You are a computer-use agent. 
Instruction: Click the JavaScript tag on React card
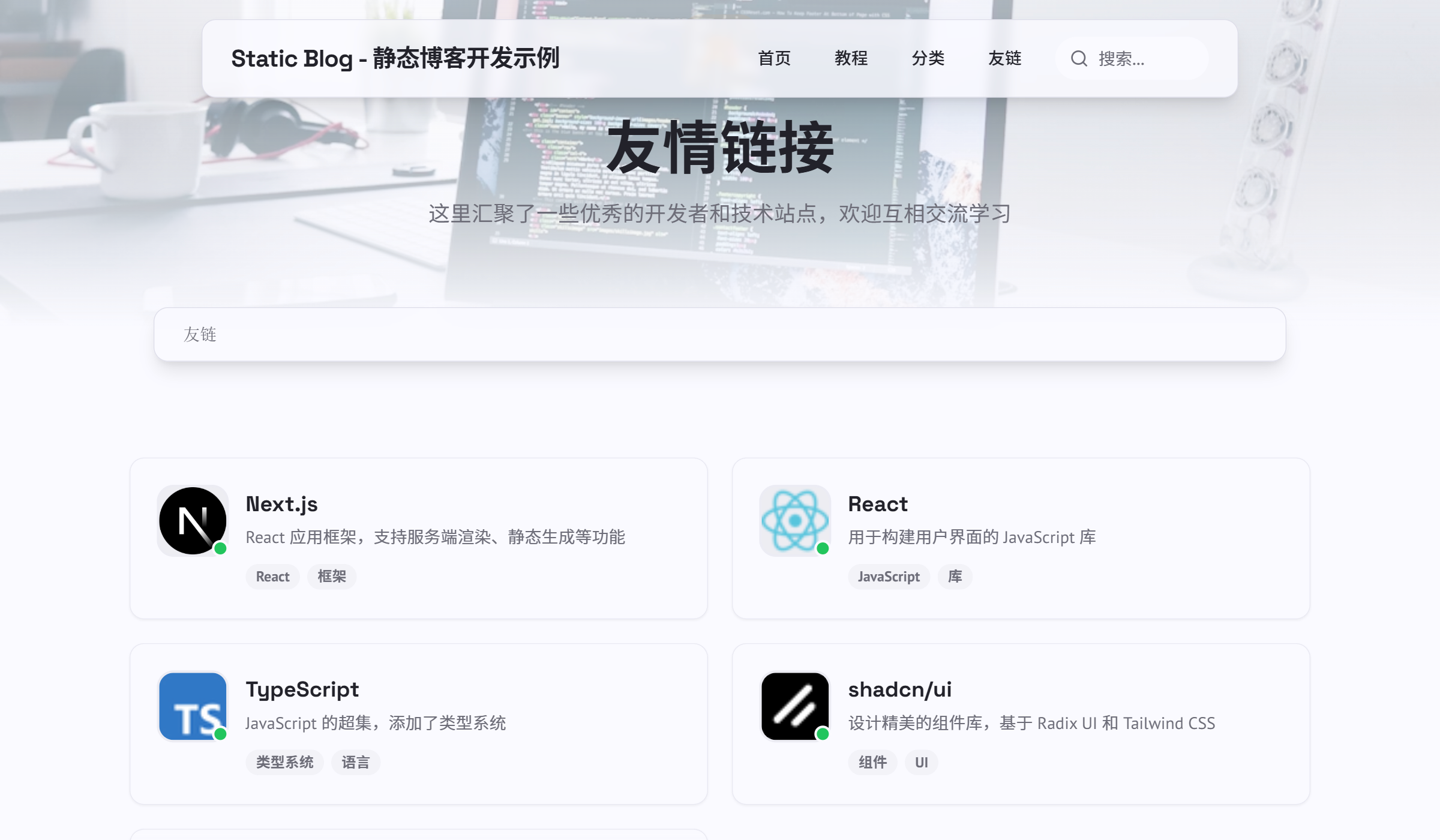(888, 577)
